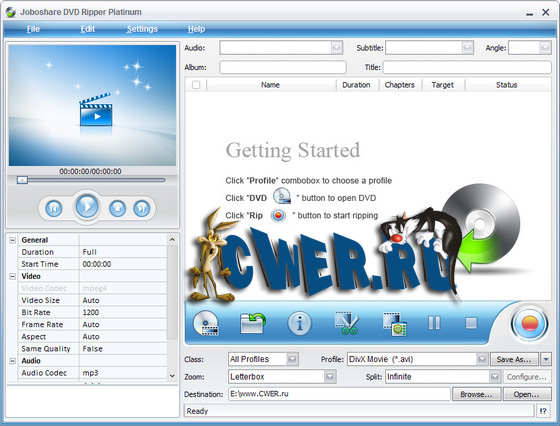Click the Open DVD disc icon
This screenshot has height=426, width=560.
point(206,323)
